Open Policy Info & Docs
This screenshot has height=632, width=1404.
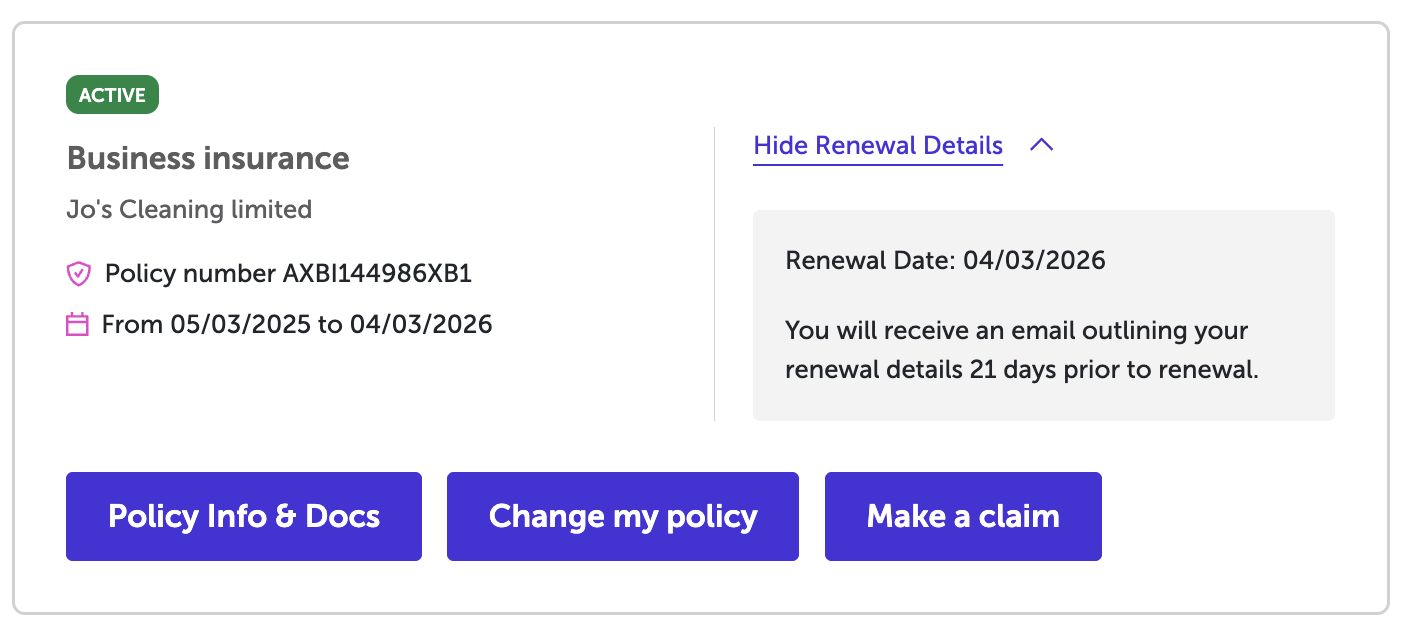(243, 516)
